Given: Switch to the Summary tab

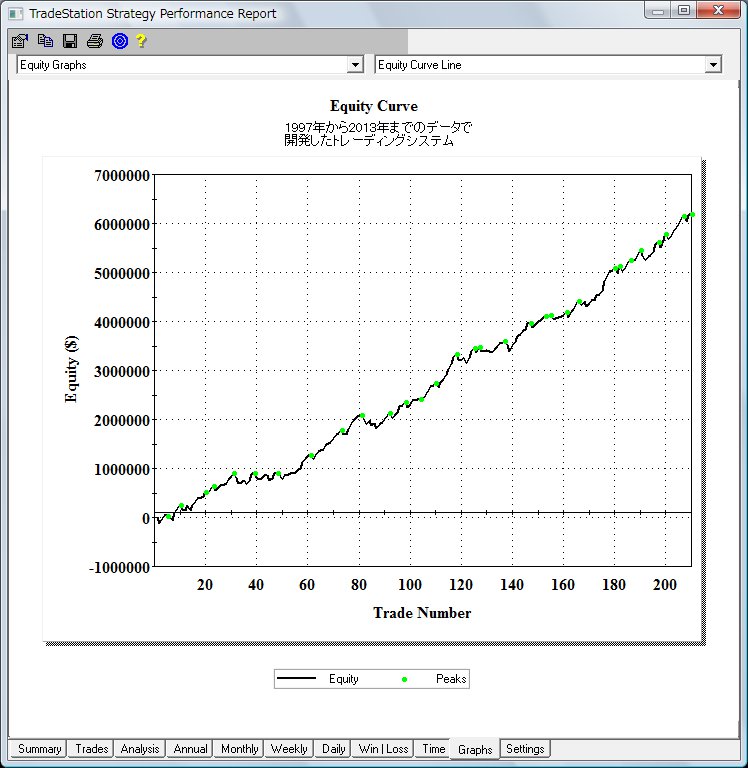Looking at the screenshot, I should pos(39,749).
